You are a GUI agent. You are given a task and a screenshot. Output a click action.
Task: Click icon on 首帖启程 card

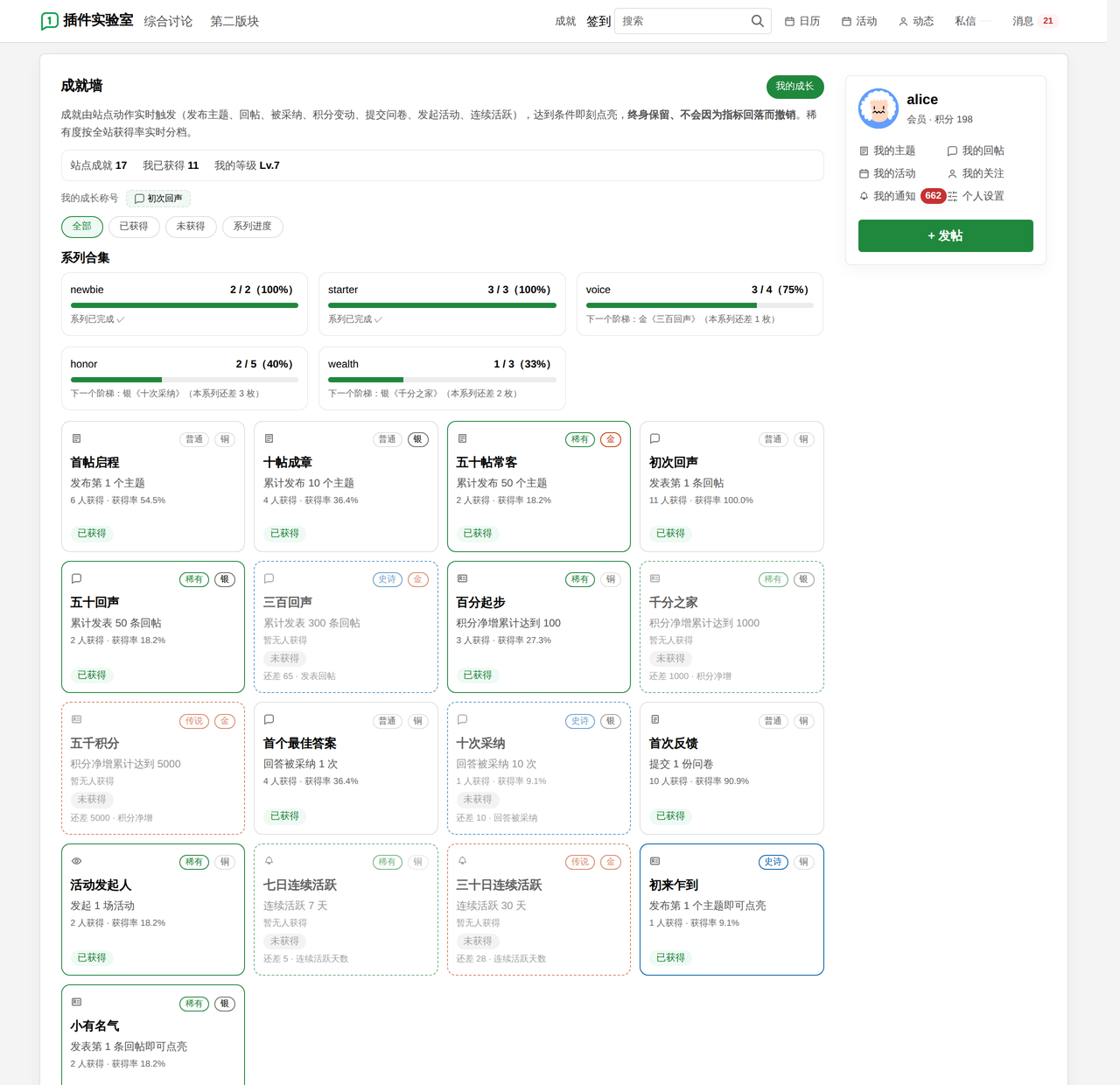tap(76, 438)
